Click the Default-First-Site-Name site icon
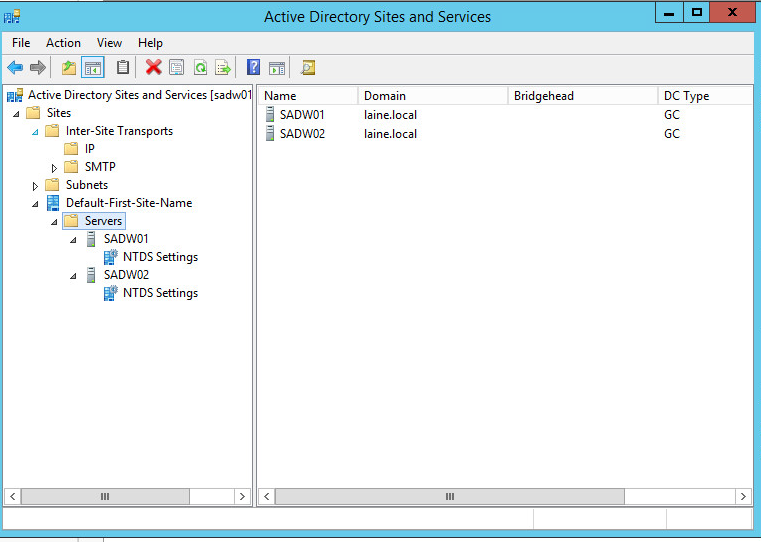This screenshot has height=542, width=761. (x=53, y=203)
